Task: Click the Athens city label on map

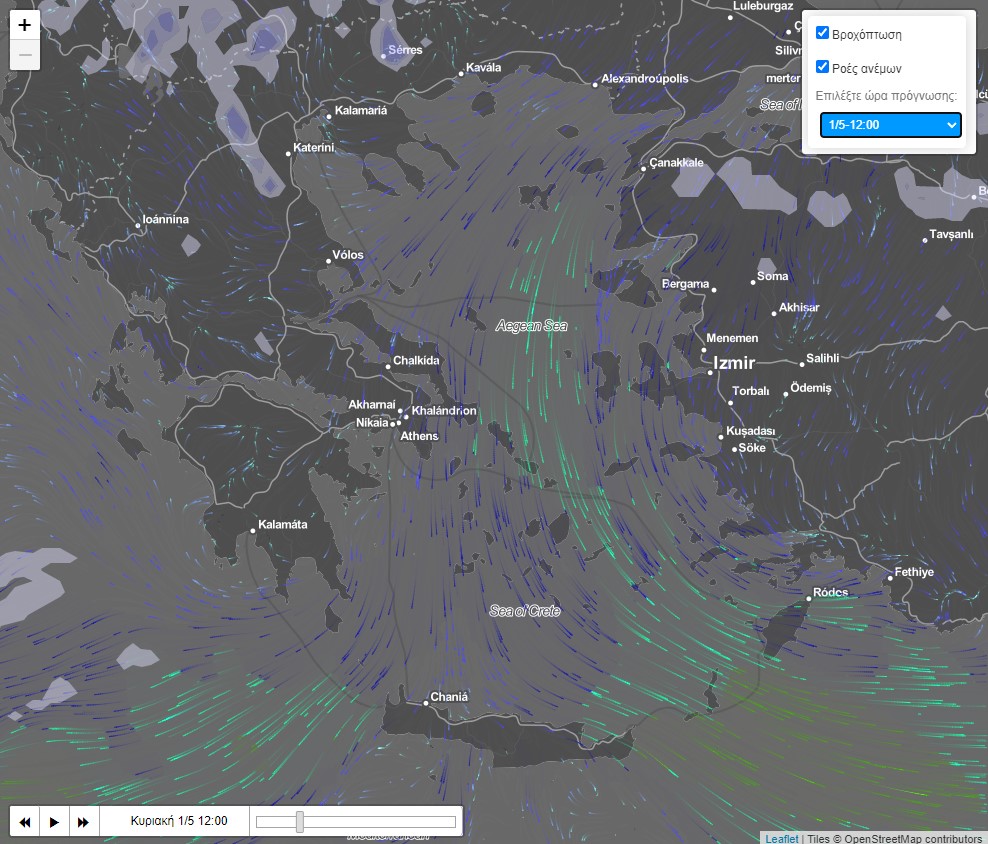Action: pyautogui.click(x=419, y=436)
